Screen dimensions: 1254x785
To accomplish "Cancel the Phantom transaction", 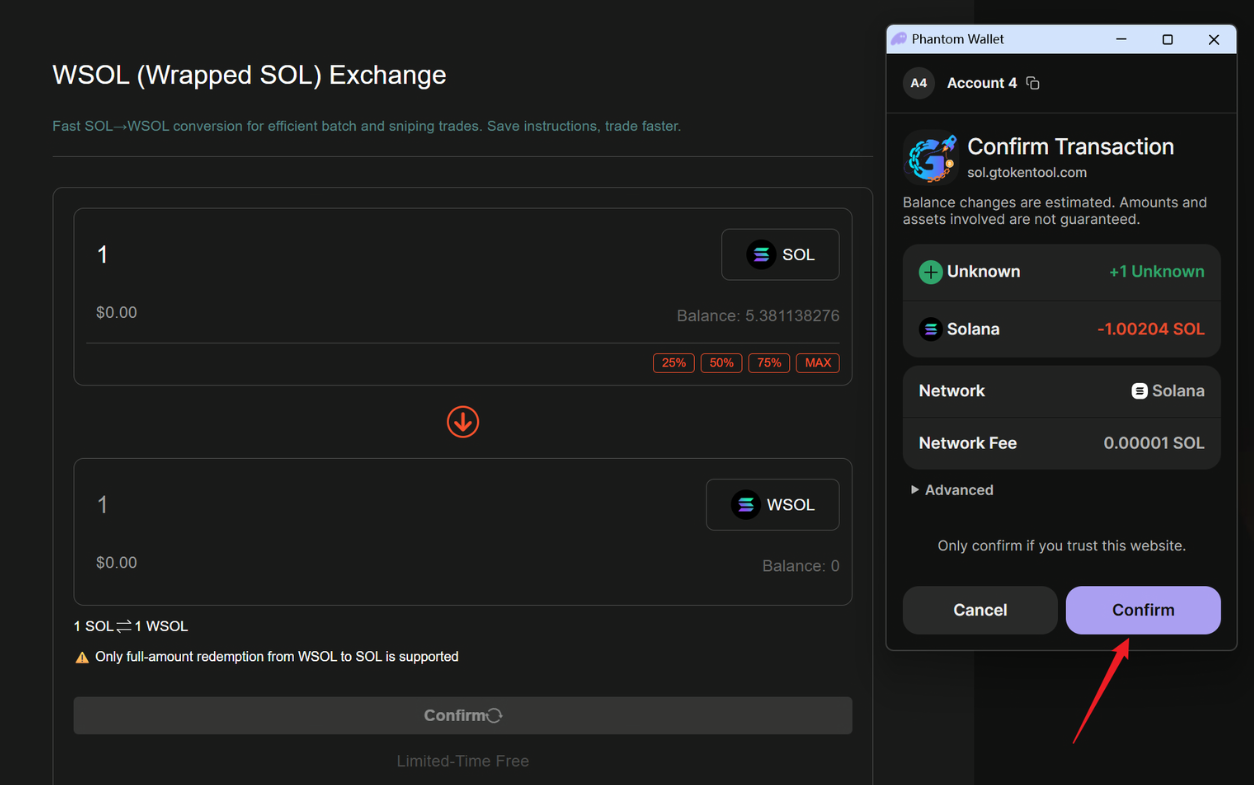I will pos(979,610).
